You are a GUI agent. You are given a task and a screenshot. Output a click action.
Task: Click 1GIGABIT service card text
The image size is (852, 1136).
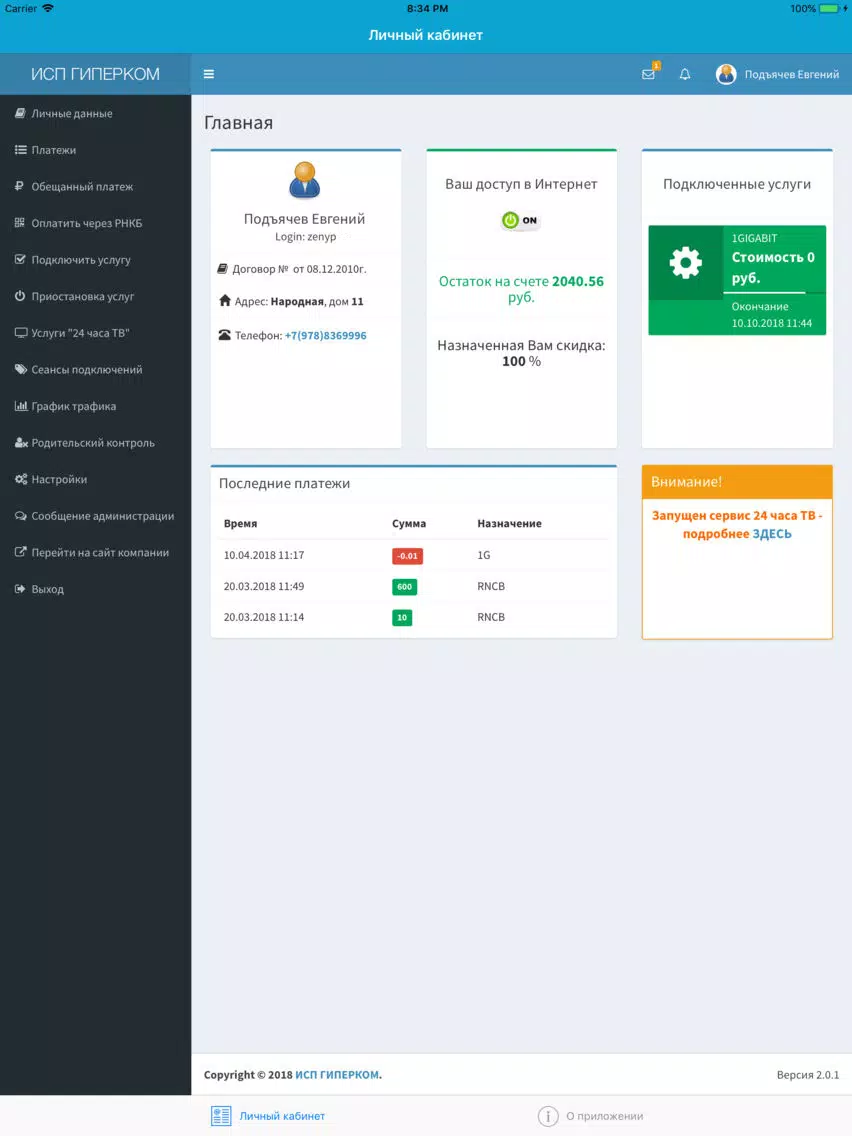pos(754,238)
